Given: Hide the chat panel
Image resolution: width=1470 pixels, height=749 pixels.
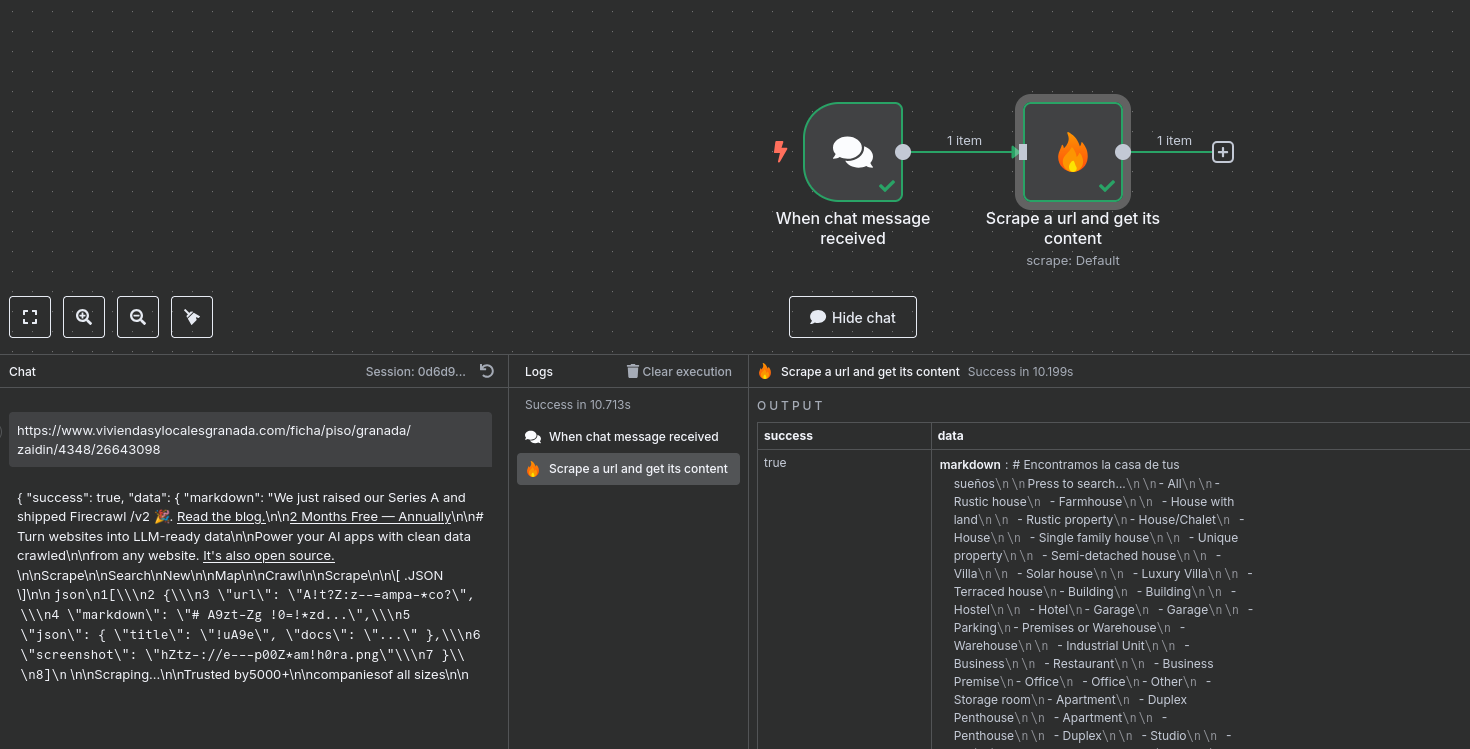Looking at the screenshot, I should [852, 317].
